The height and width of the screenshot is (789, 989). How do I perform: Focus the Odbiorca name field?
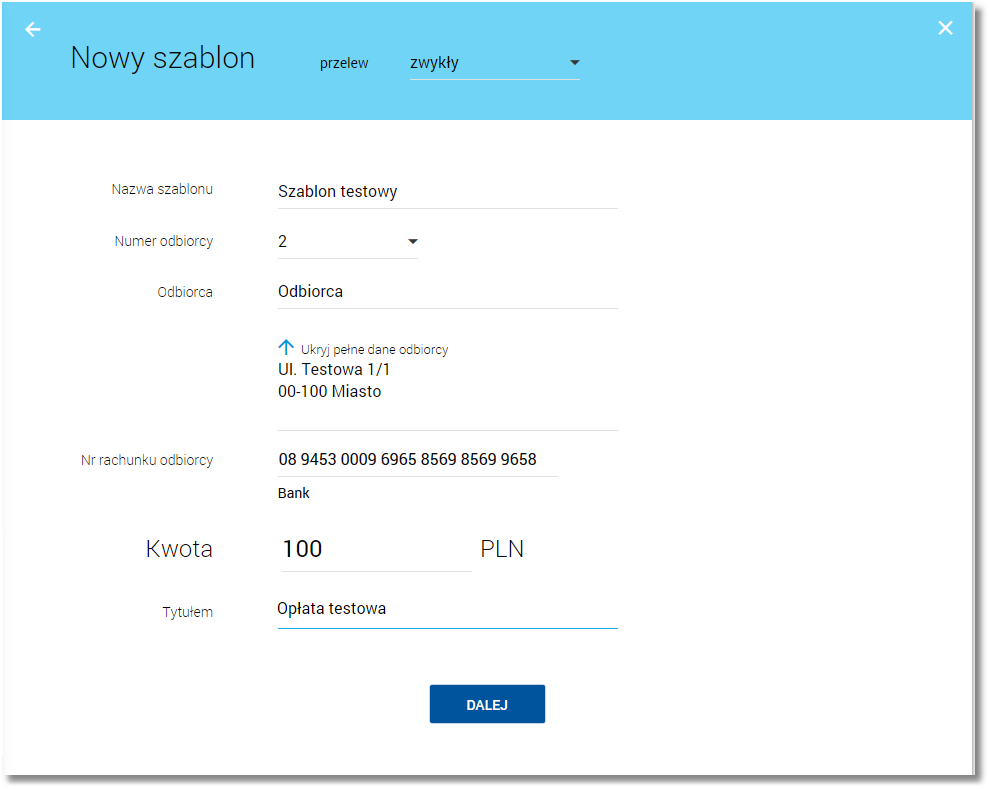pyautogui.click(x=447, y=292)
